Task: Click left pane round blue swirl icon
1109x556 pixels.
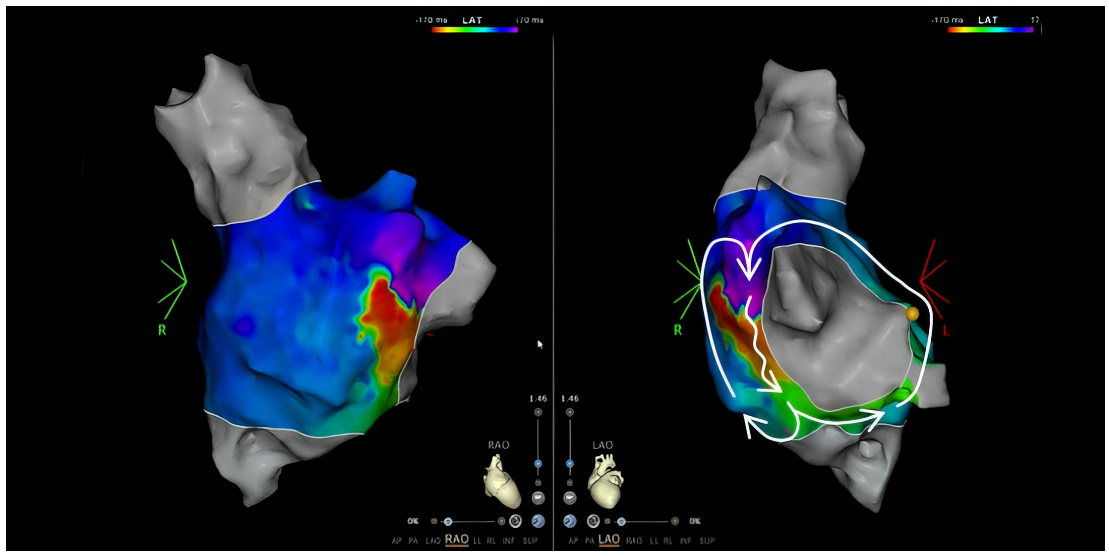Action: click(x=538, y=521)
